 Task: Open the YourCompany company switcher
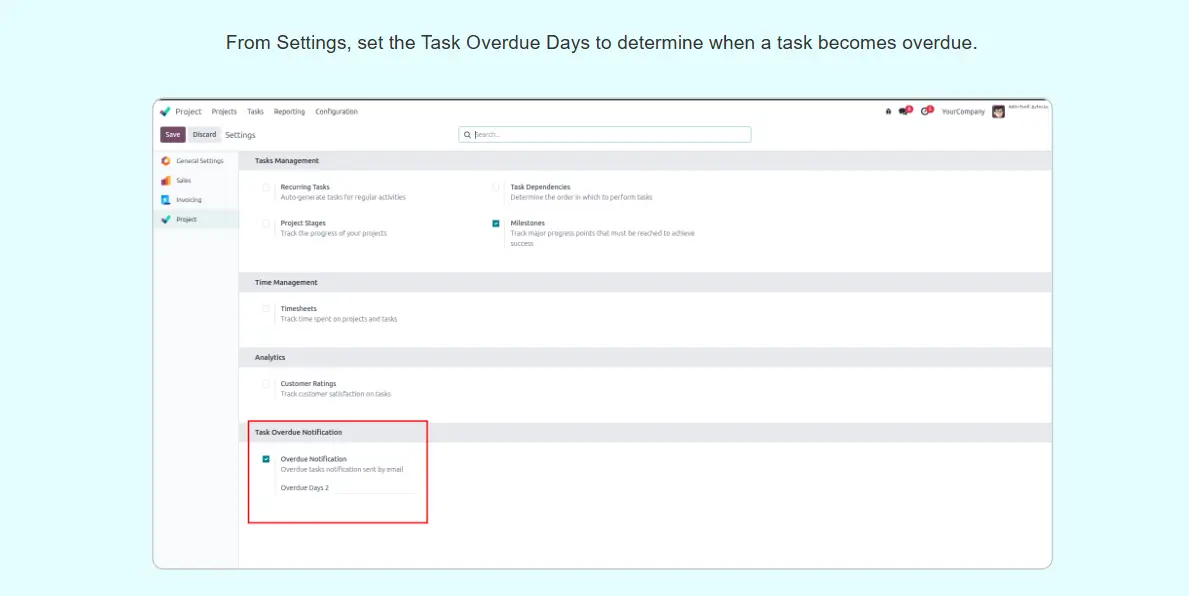[x=963, y=112]
